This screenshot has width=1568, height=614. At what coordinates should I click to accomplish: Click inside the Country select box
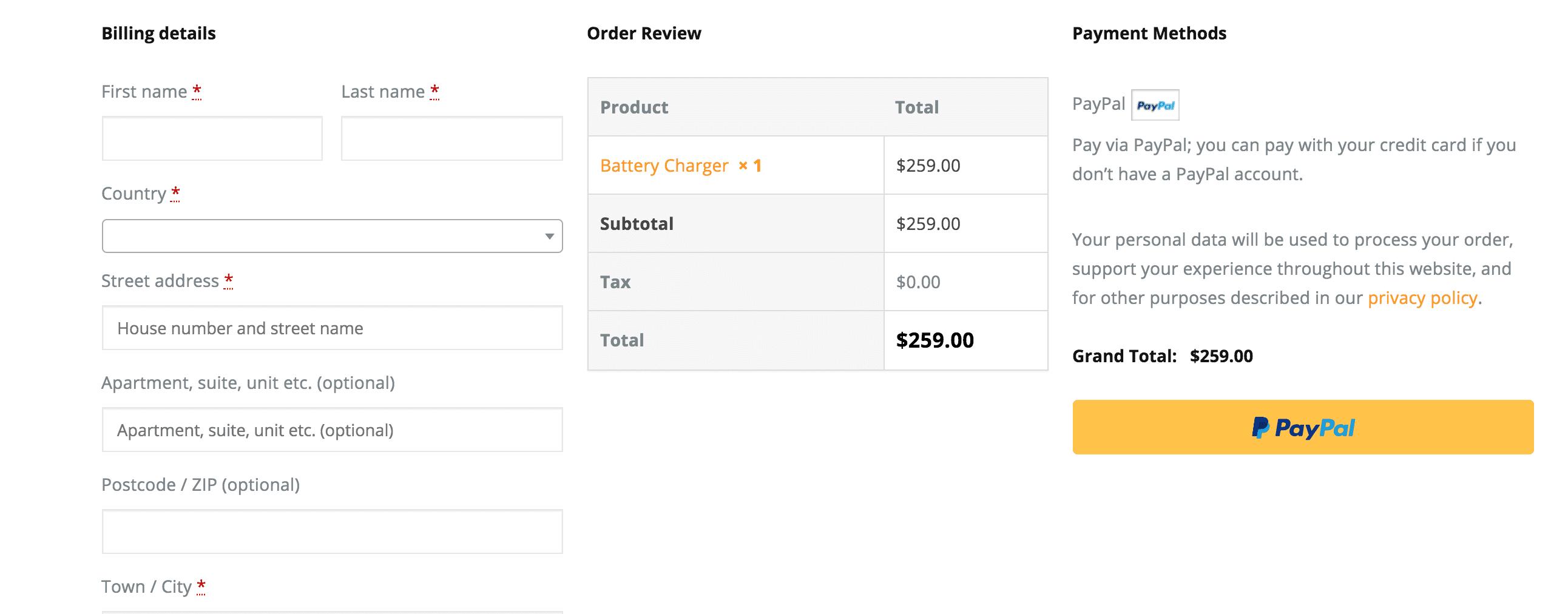[332, 236]
